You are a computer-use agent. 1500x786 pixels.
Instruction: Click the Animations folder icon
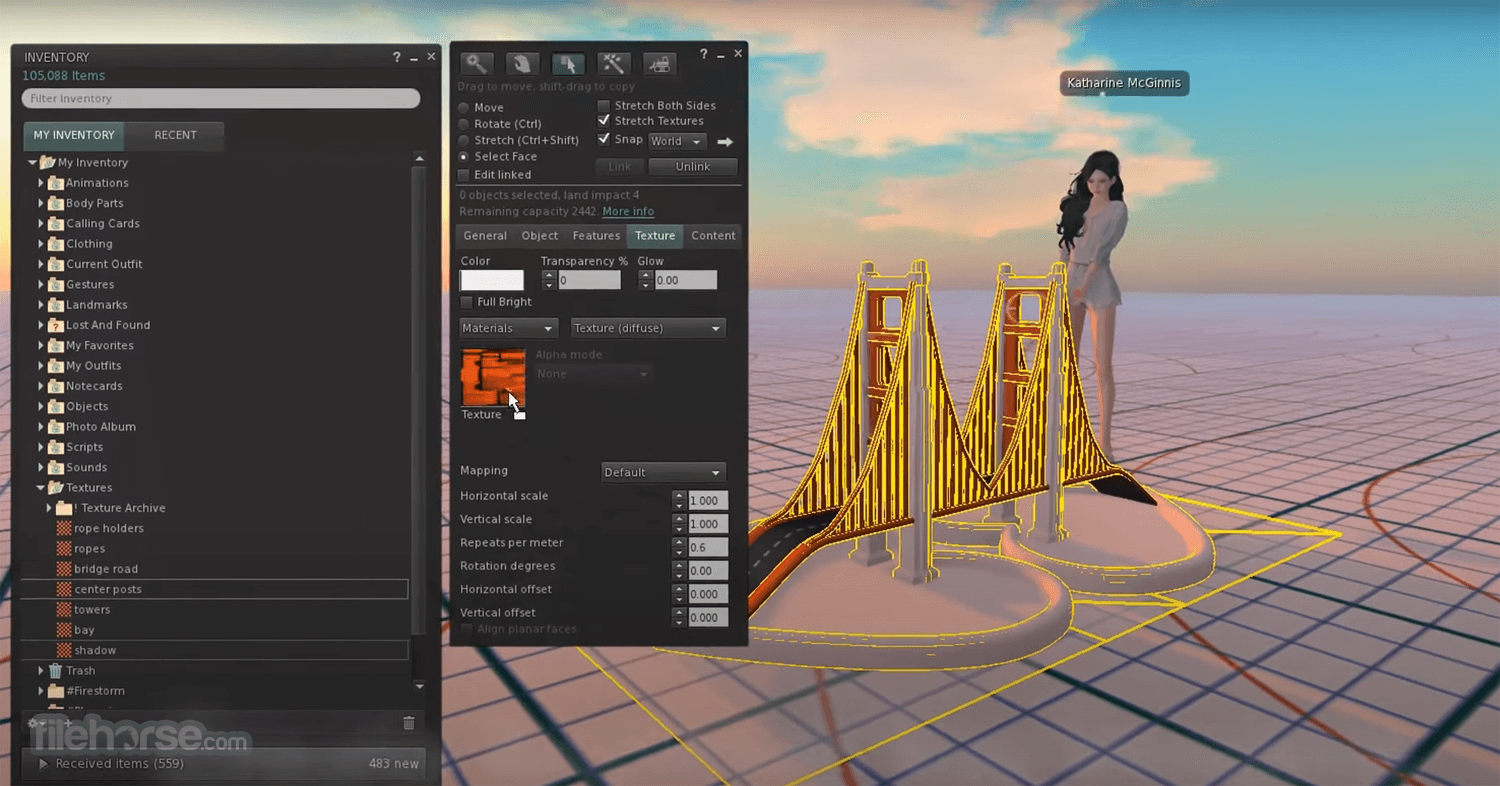coord(56,183)
